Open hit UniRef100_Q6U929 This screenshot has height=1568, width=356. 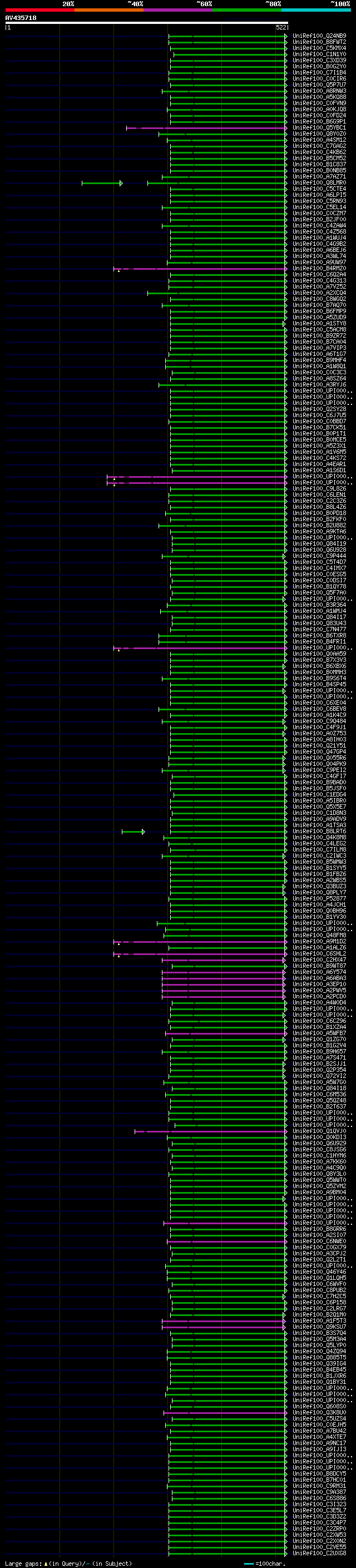pyautogui.click(x=319, y=1143)
